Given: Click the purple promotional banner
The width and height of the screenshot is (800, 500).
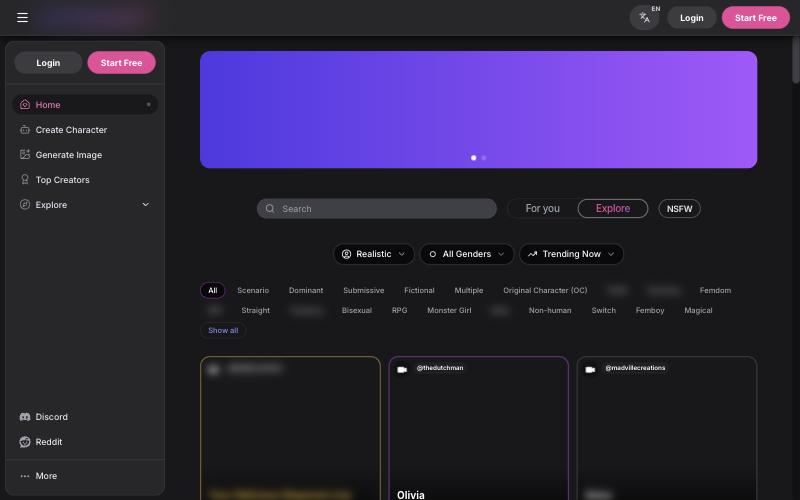Looking at the screenshot, I should [479, 109].
